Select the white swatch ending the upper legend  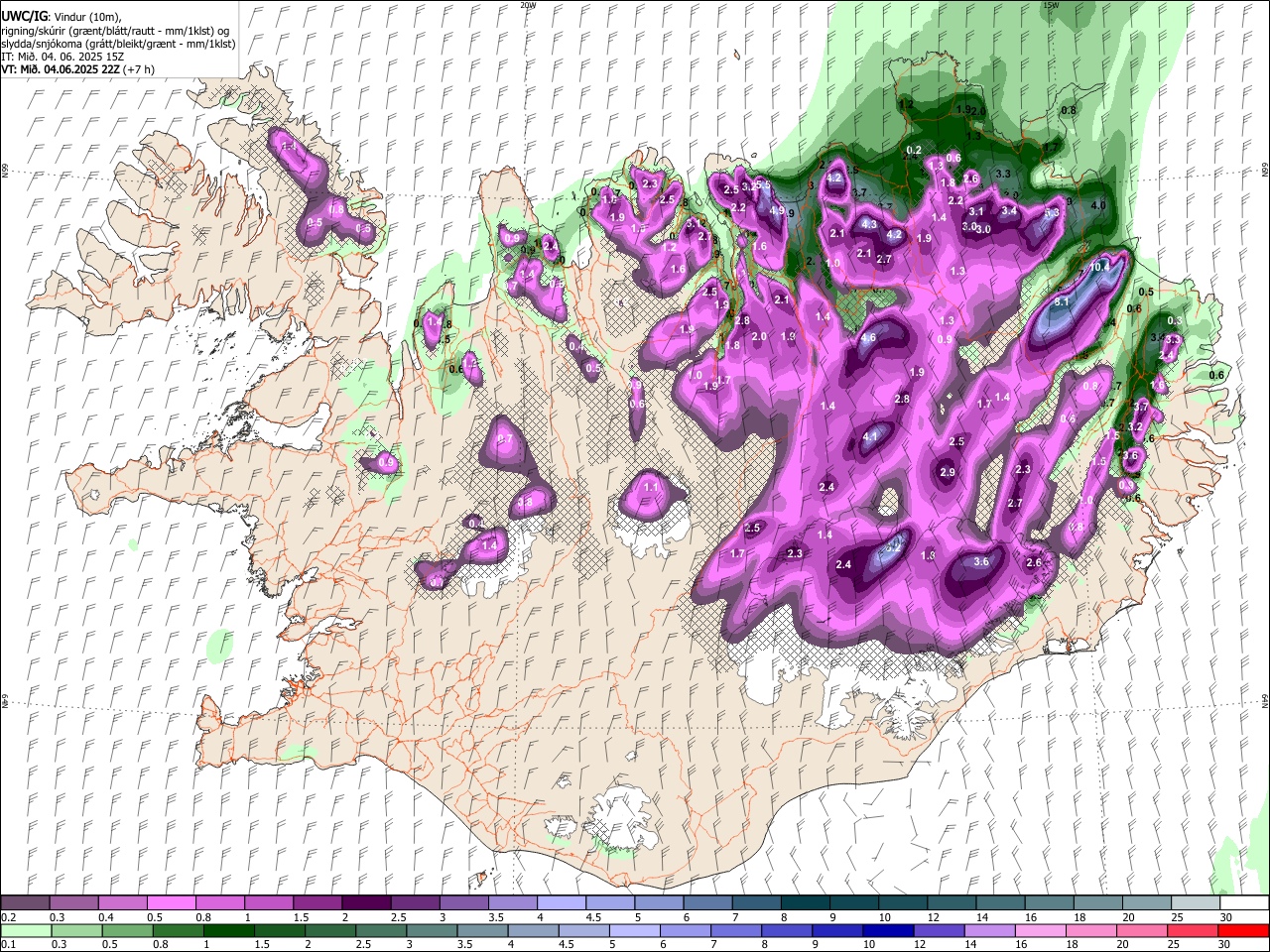[1244, 903]
